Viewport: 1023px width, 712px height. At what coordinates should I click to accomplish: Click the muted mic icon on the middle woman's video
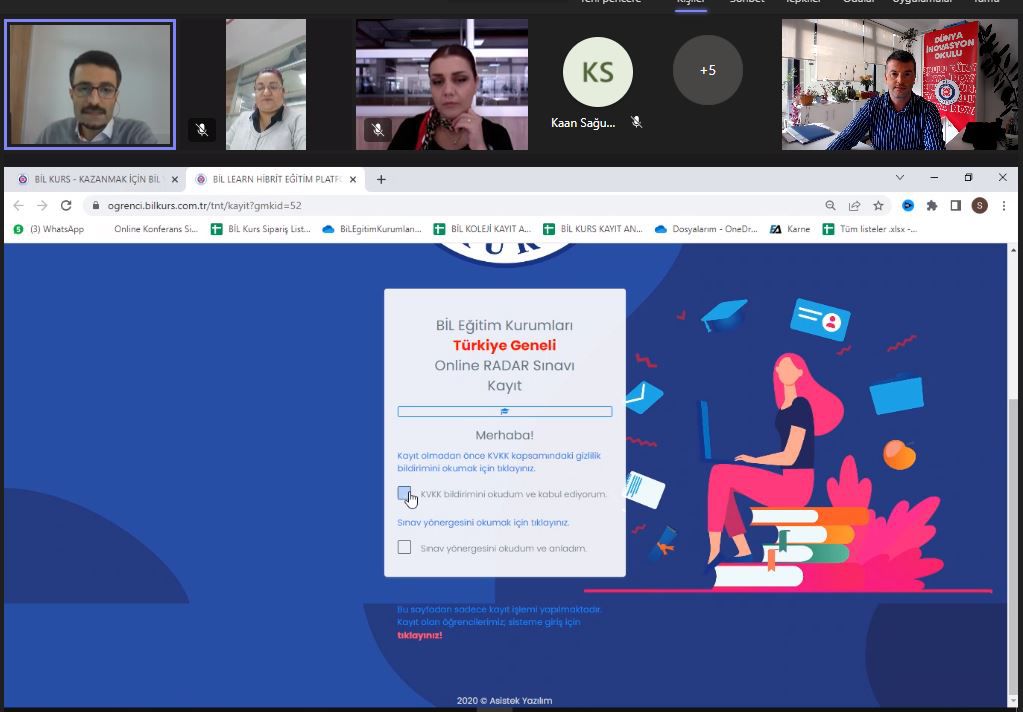(378, 130)
